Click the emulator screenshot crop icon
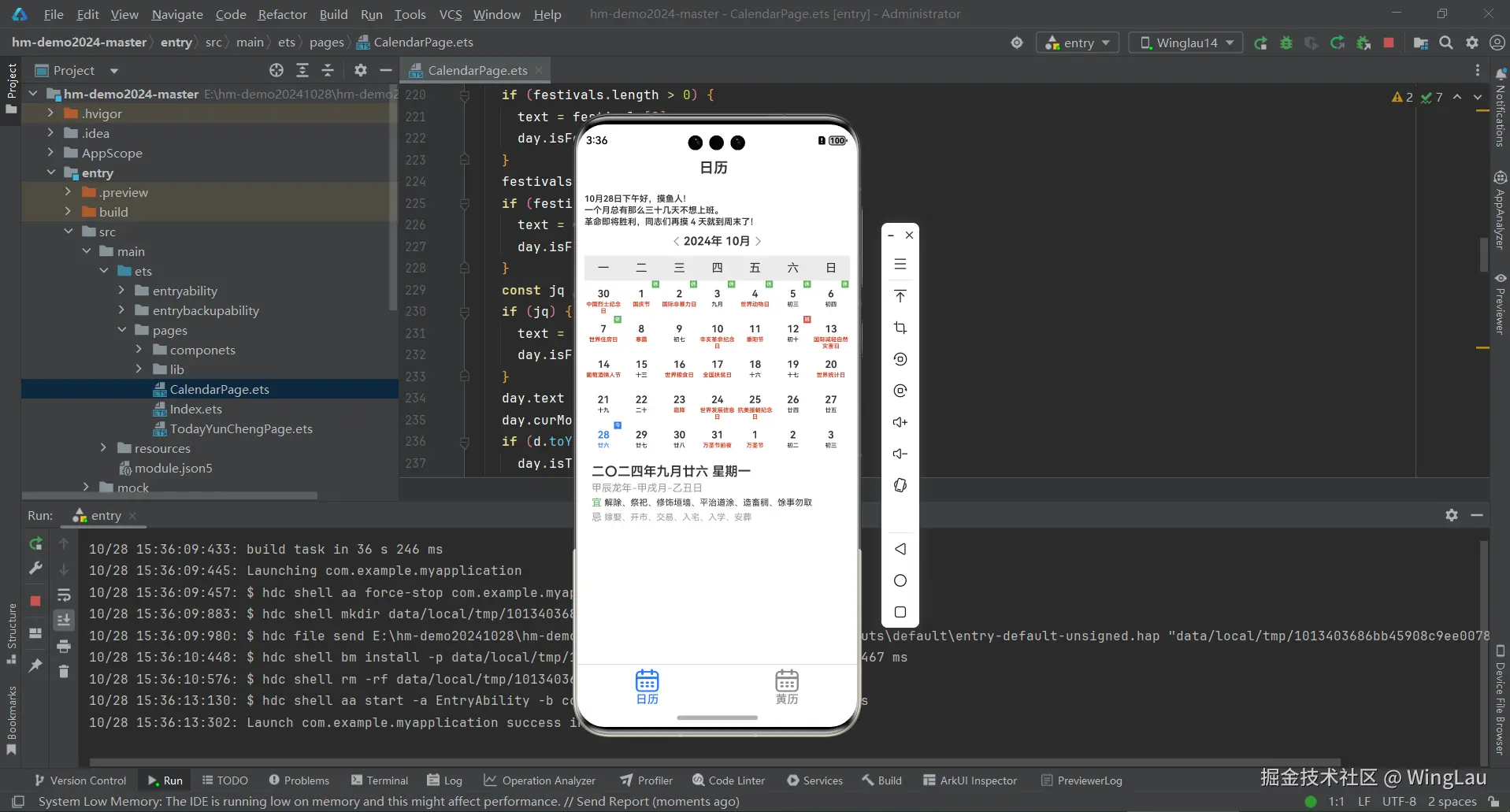The height and width of the screenshot is (812, 1510). click(900, 328)
